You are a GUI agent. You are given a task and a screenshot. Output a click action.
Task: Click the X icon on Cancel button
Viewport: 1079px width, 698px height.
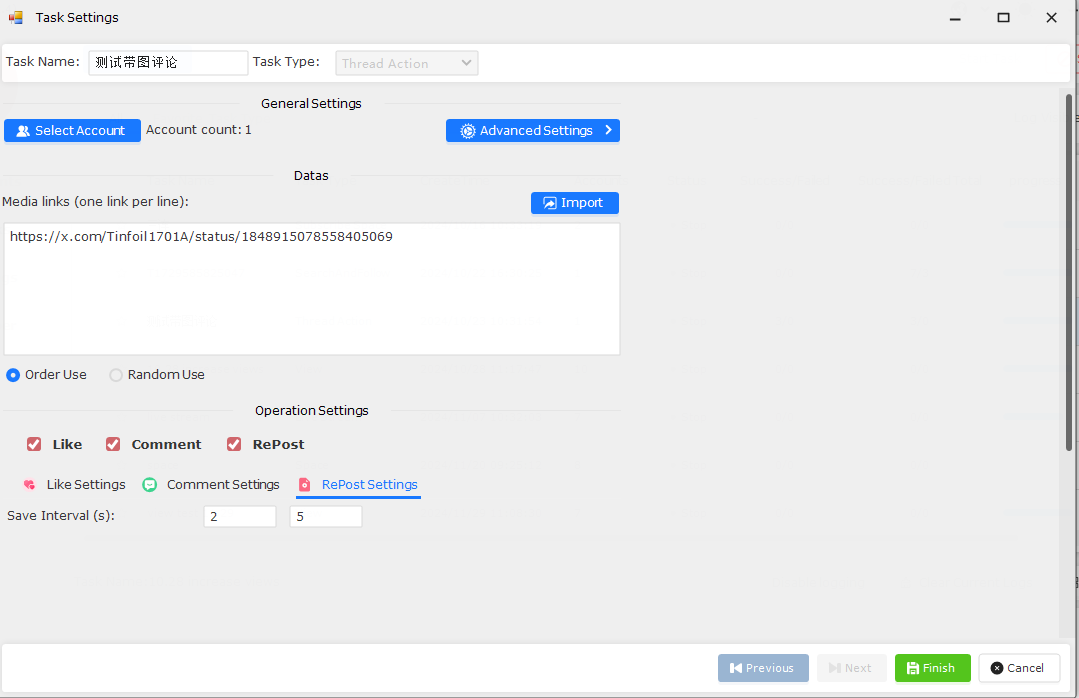996,668
